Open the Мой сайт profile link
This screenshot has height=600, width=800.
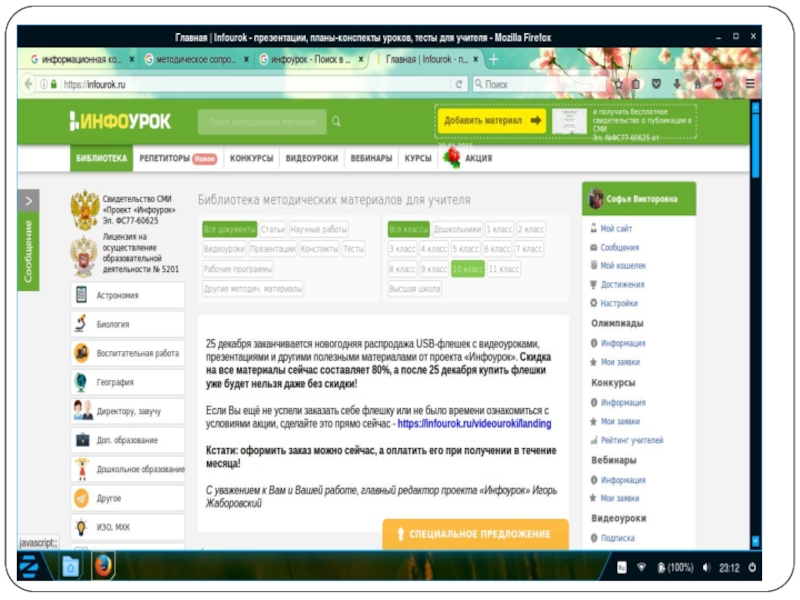(x=616, y=229)
